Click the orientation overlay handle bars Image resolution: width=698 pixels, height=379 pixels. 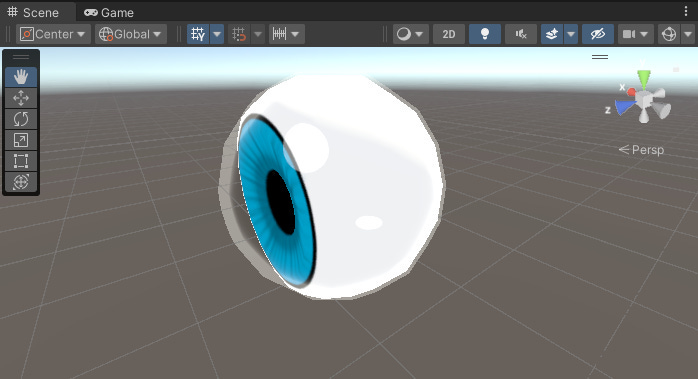click(600, 57)
